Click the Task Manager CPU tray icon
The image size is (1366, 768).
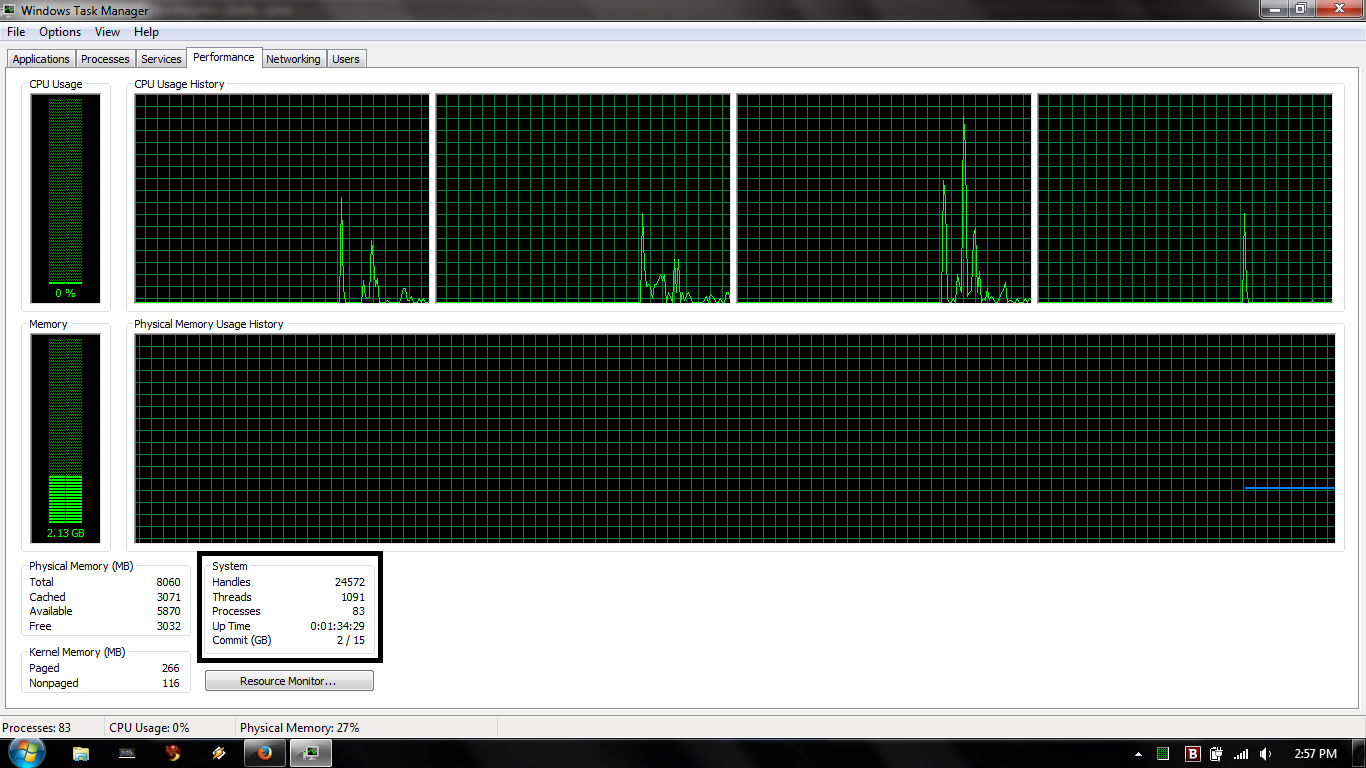coord(1163,754)
